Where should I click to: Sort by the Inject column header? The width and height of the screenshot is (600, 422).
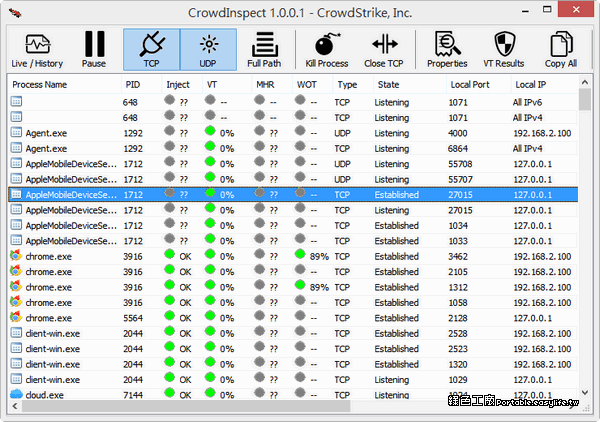click(x=182, y=85)
